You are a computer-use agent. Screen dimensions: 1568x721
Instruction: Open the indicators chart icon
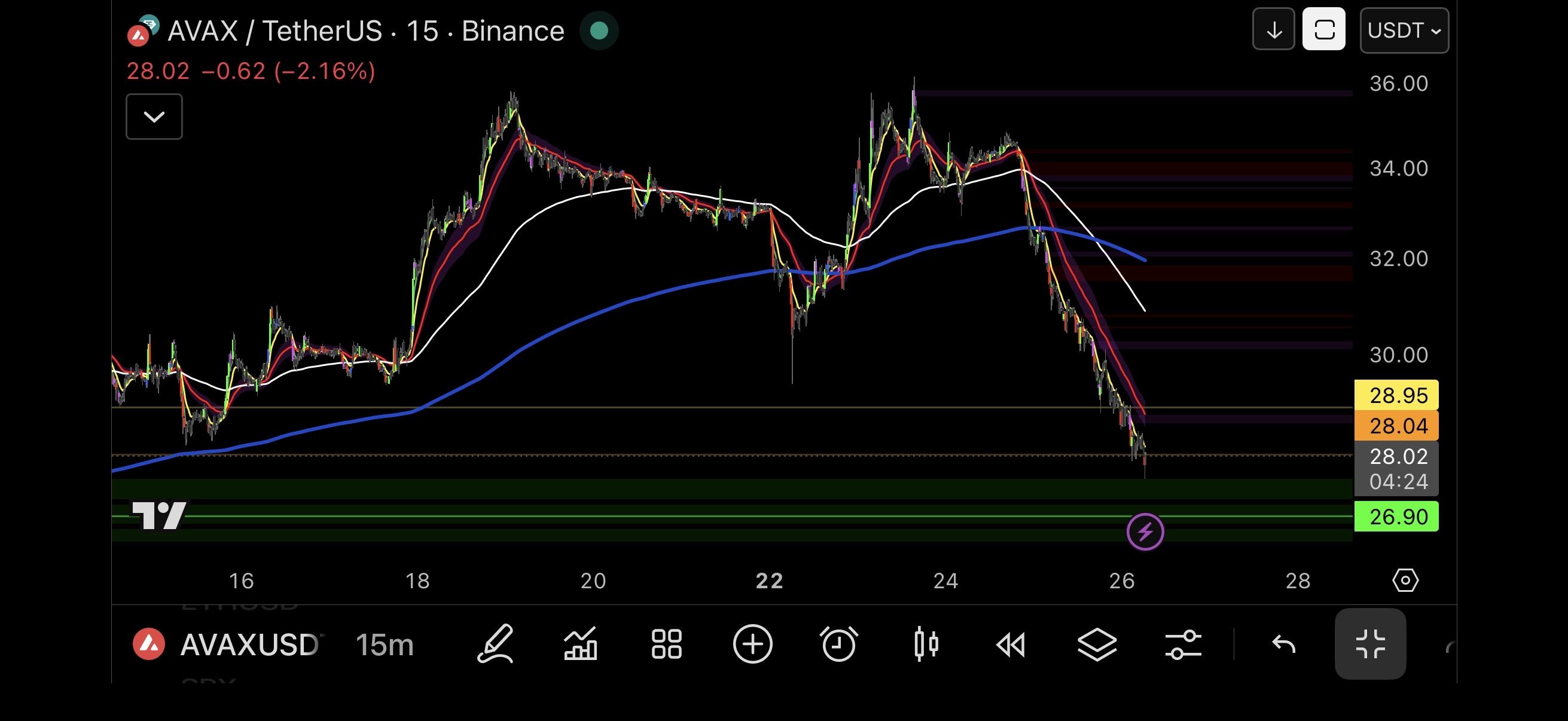pos(580,644)
